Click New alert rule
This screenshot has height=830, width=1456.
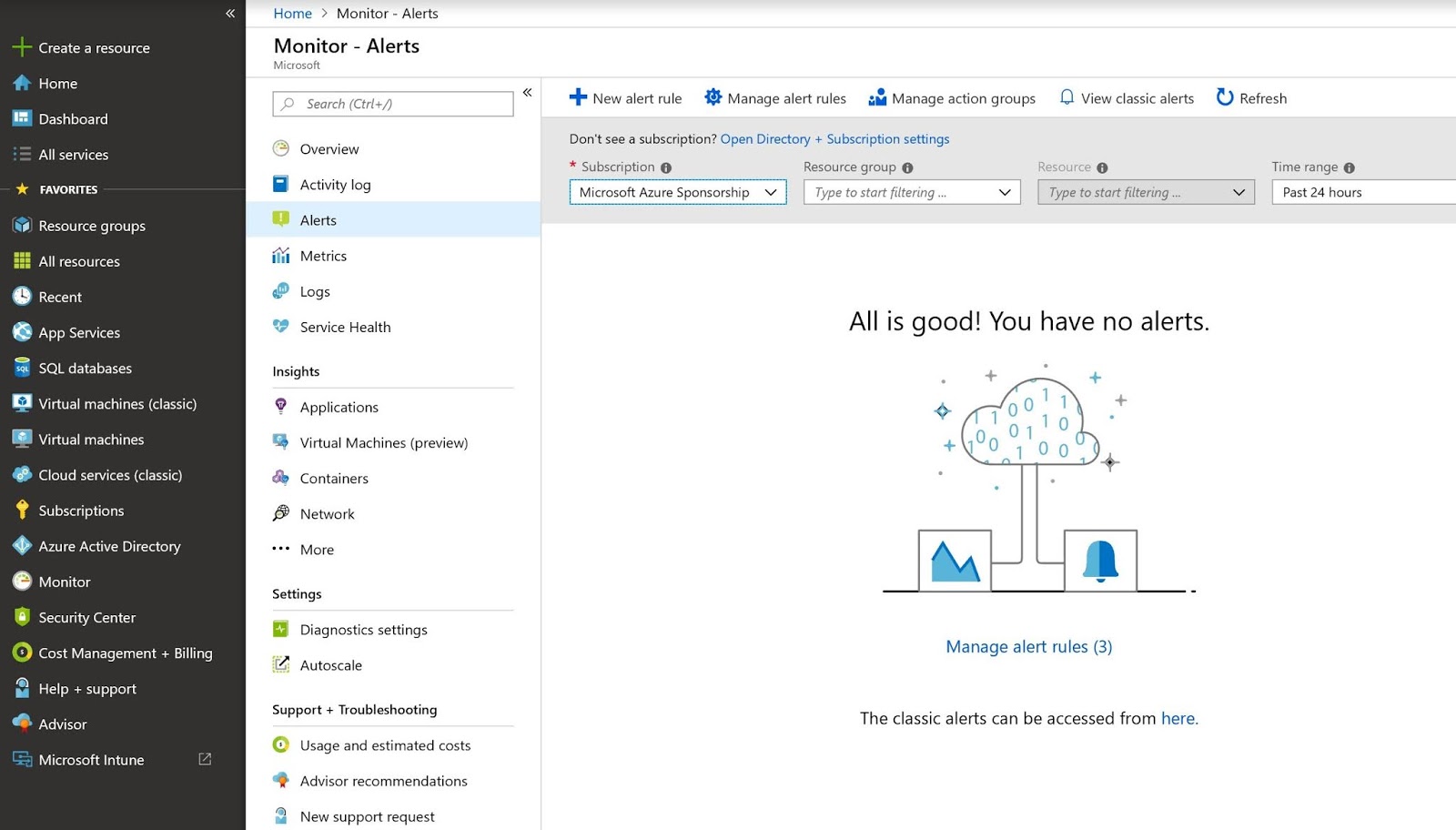(x=625, y=97)
